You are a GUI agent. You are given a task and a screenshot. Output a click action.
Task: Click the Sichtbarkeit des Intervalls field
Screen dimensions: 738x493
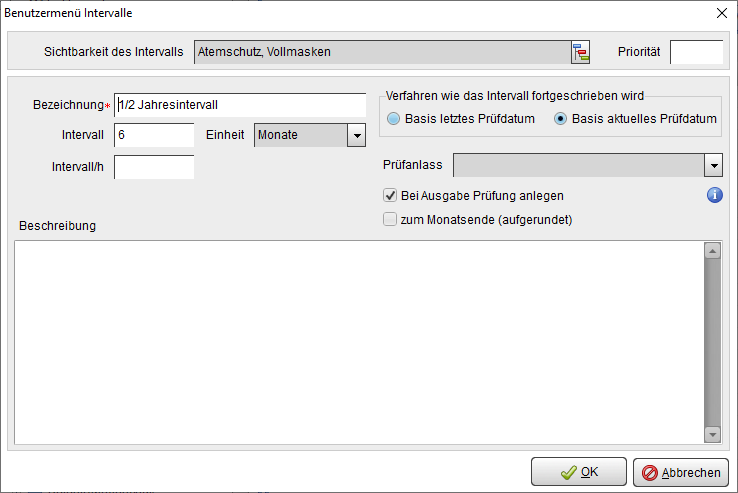click(380, 52)
